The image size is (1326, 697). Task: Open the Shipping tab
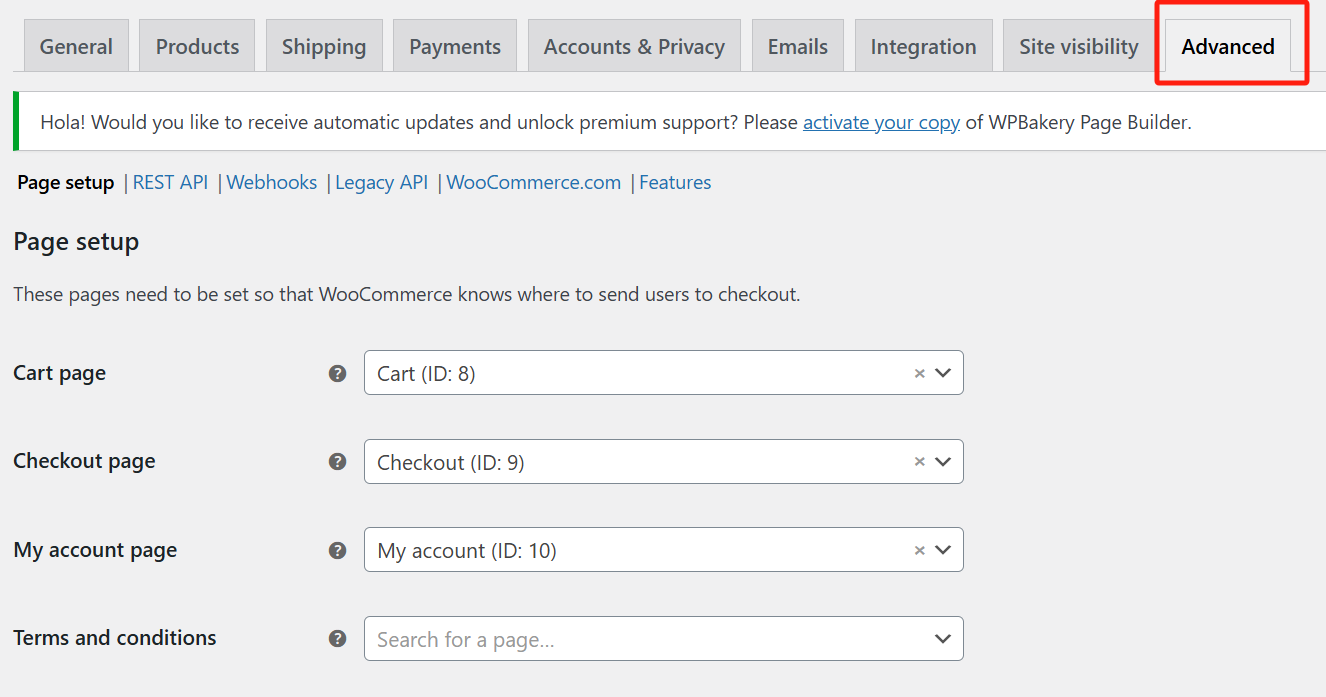tap(324, 46)
